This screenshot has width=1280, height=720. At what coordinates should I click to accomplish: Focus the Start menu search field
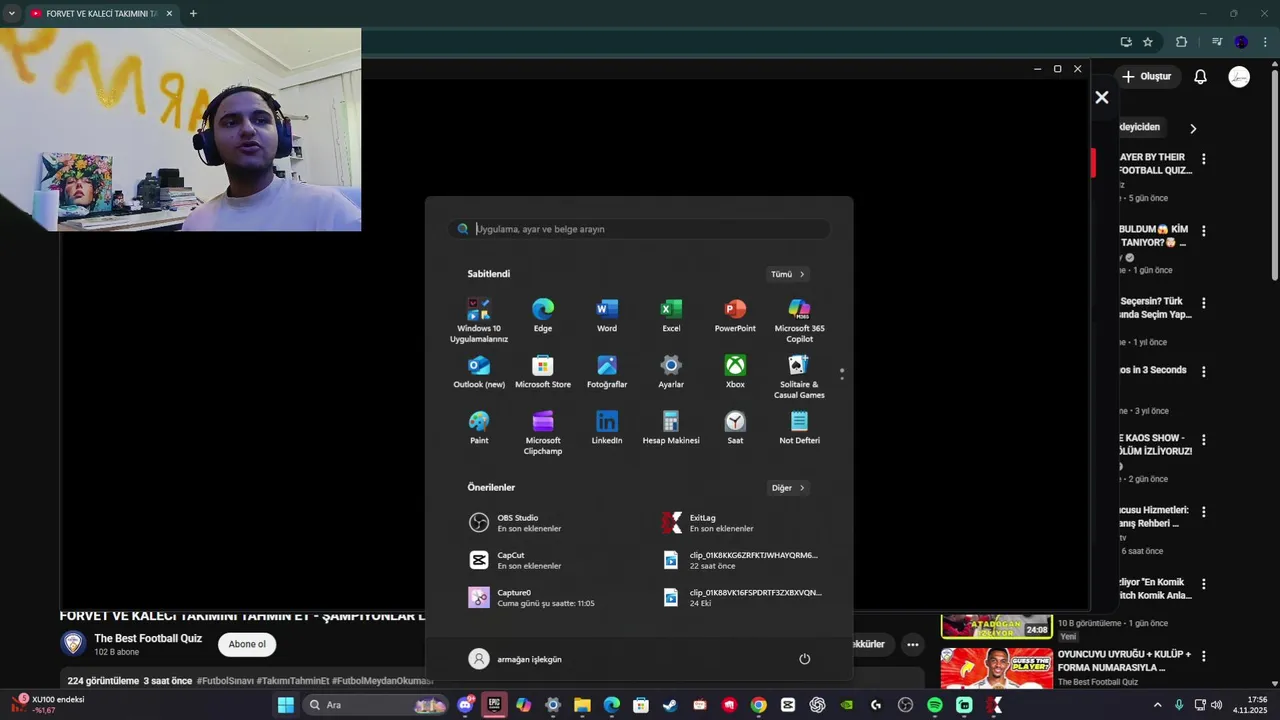[x=639, y=229]
